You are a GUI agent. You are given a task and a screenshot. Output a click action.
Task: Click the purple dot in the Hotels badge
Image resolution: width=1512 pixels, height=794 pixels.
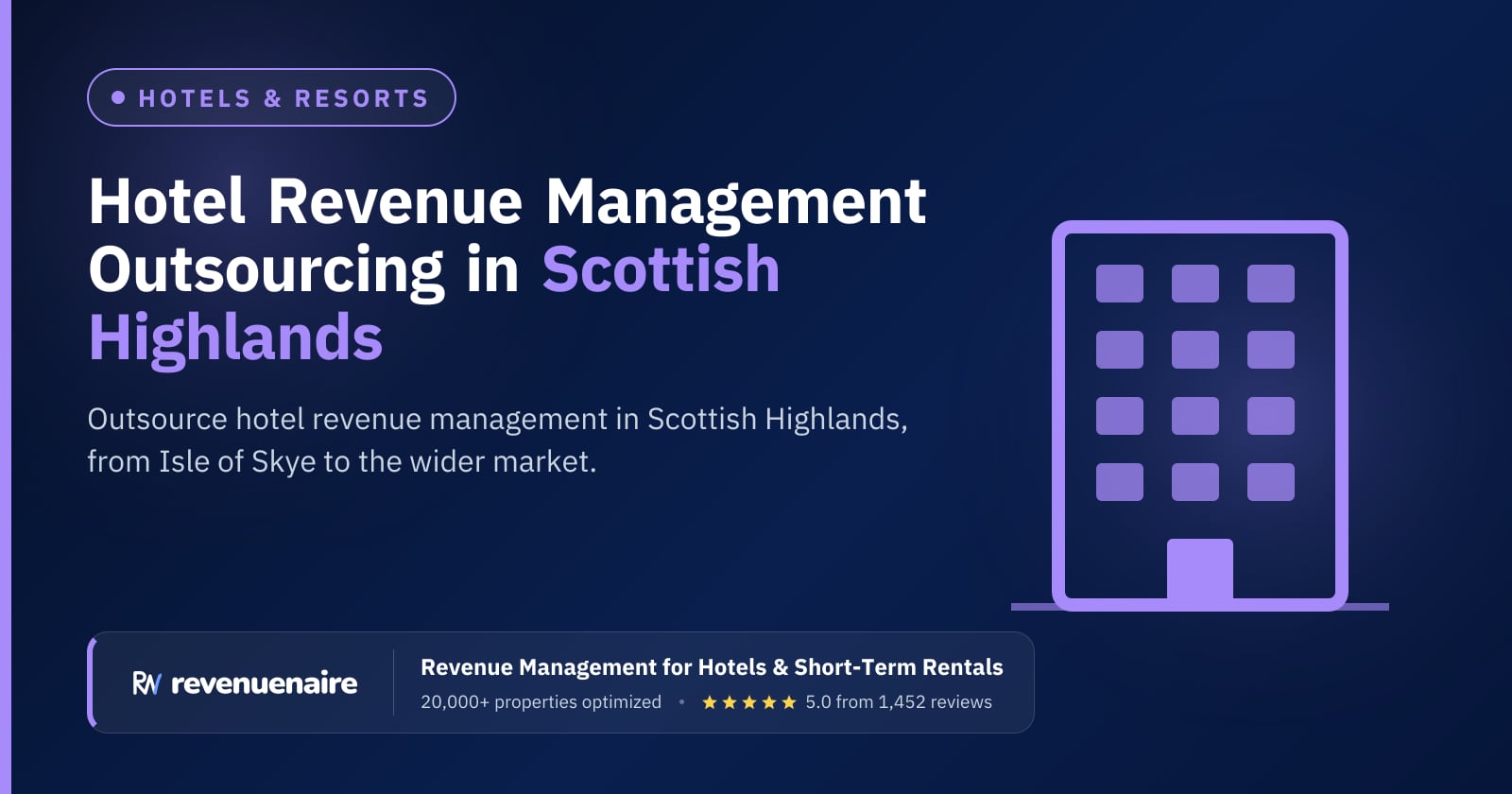click(118, 97)
